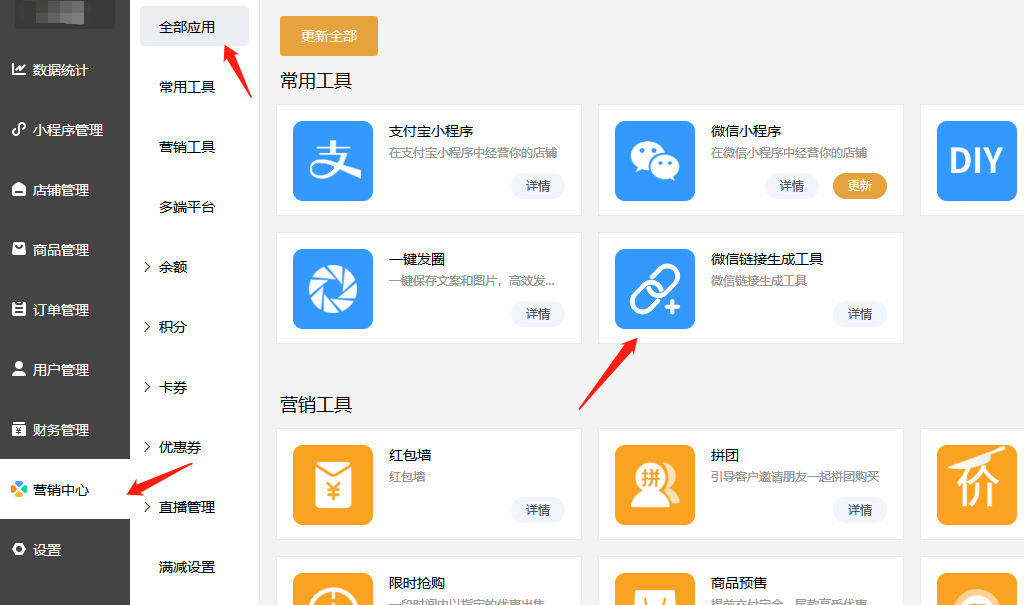Click 积分 label in submenu
This screenshot has width=1024, height=605.
[173, 327]
